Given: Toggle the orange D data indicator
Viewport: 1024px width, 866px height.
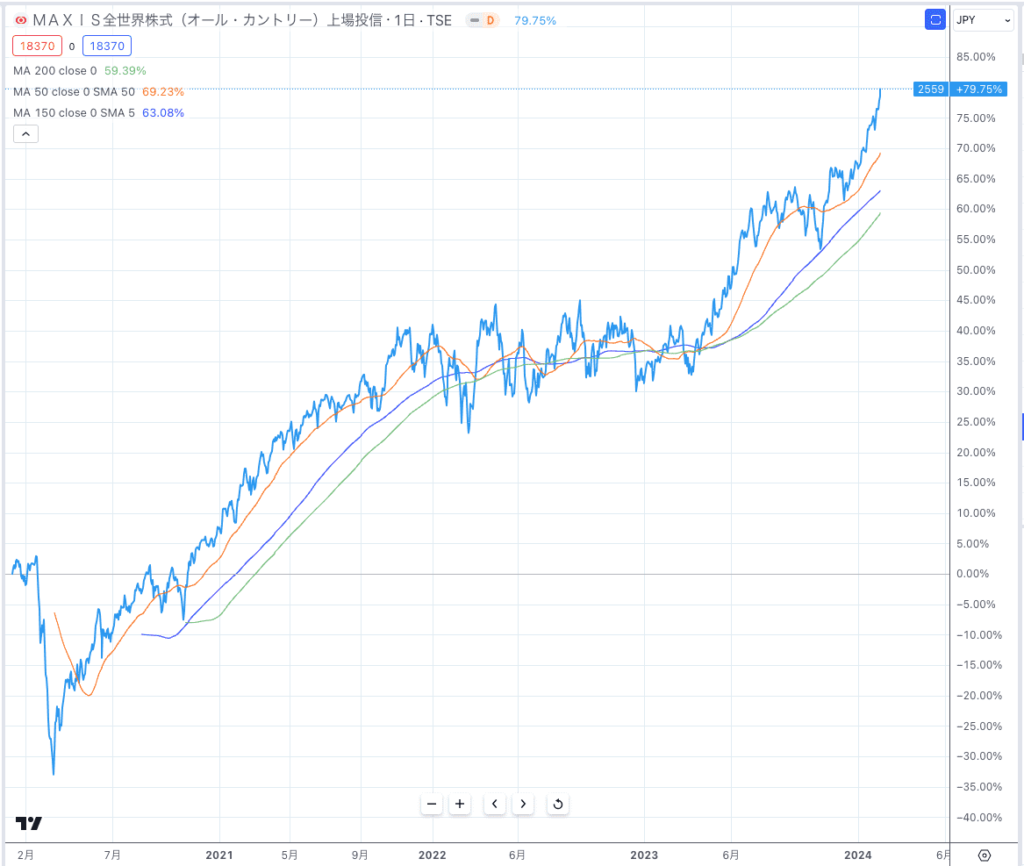Looking at the screenshot, I should click(483, 20).
